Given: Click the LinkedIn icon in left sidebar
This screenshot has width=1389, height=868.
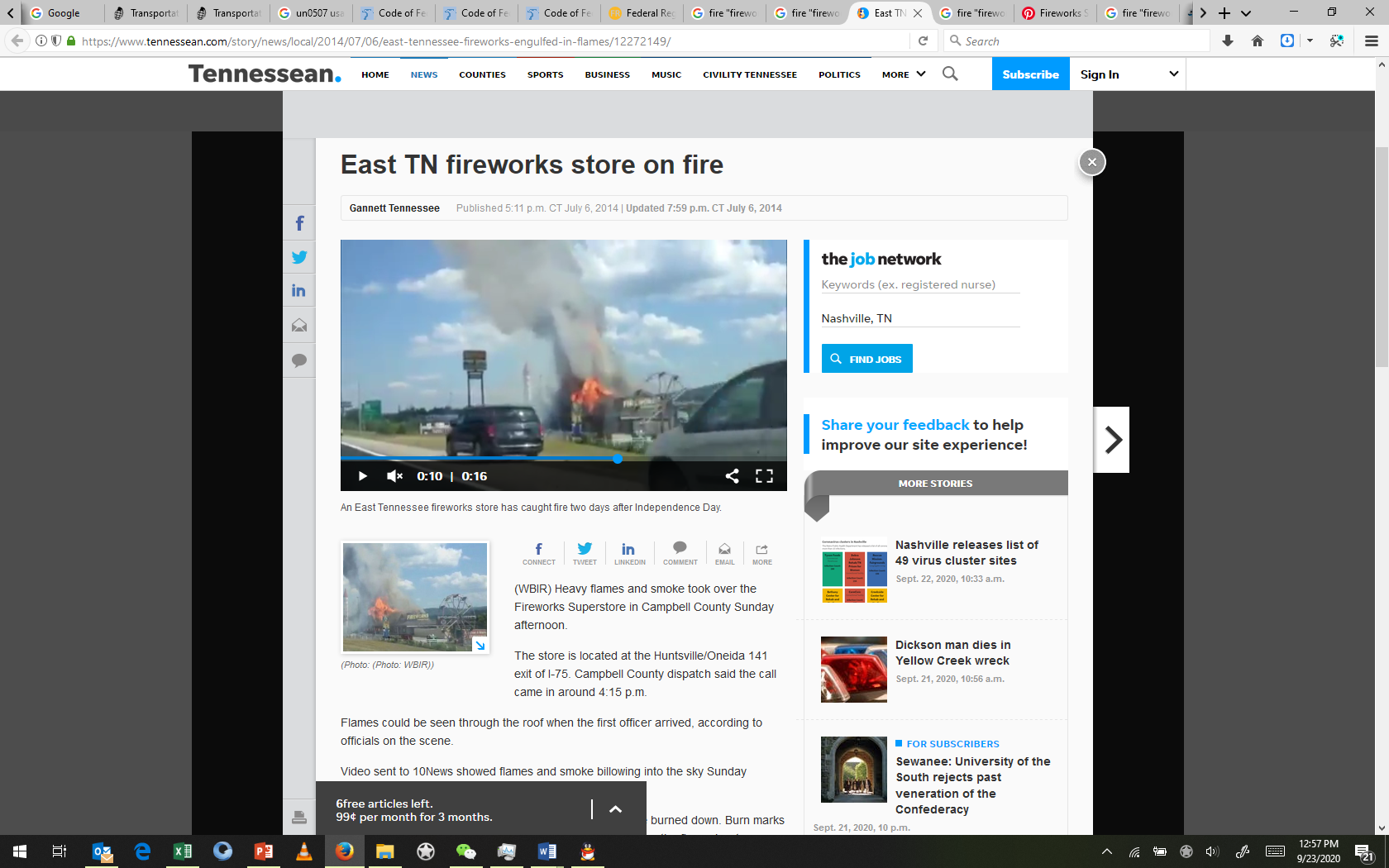Looking at the screenshot, I should 299,291.
